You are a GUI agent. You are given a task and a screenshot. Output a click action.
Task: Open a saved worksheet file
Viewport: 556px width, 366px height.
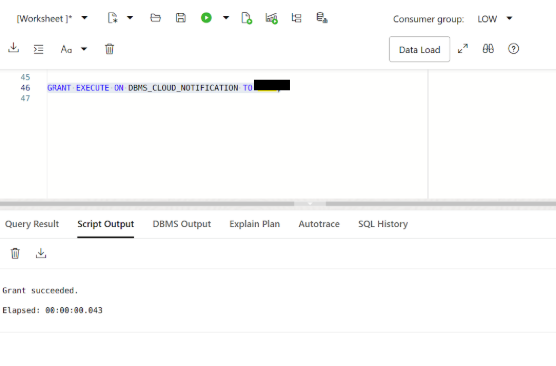(155, 18)
